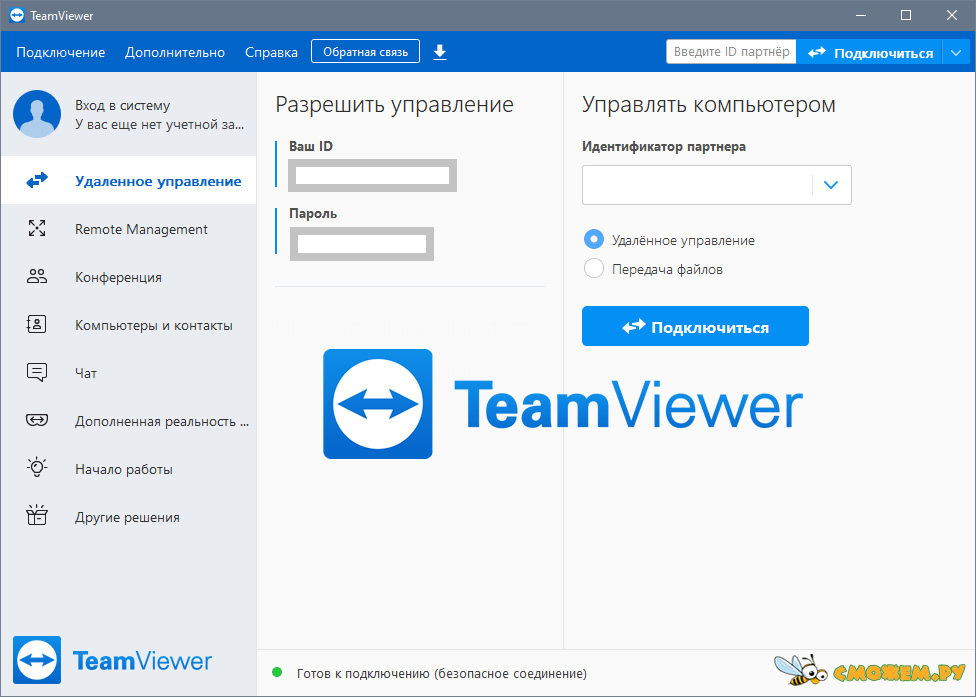Open the Другие решения section
The image size is (976, 697).
click(x=129, y=517)
